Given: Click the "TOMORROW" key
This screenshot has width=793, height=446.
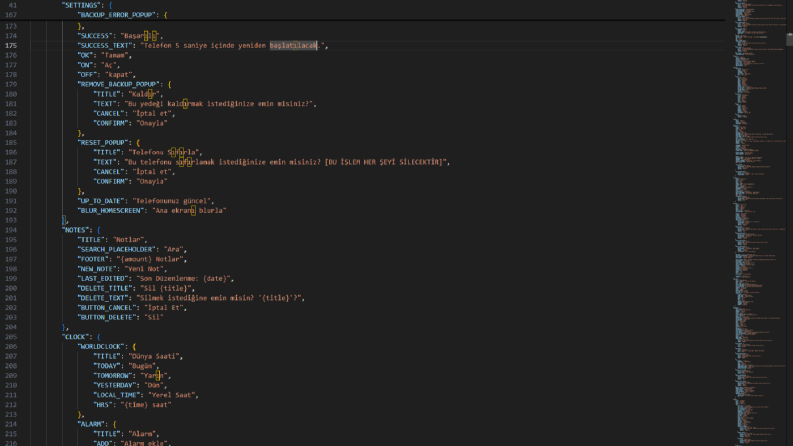Looking at the screenshot, I should click(113, 376).
